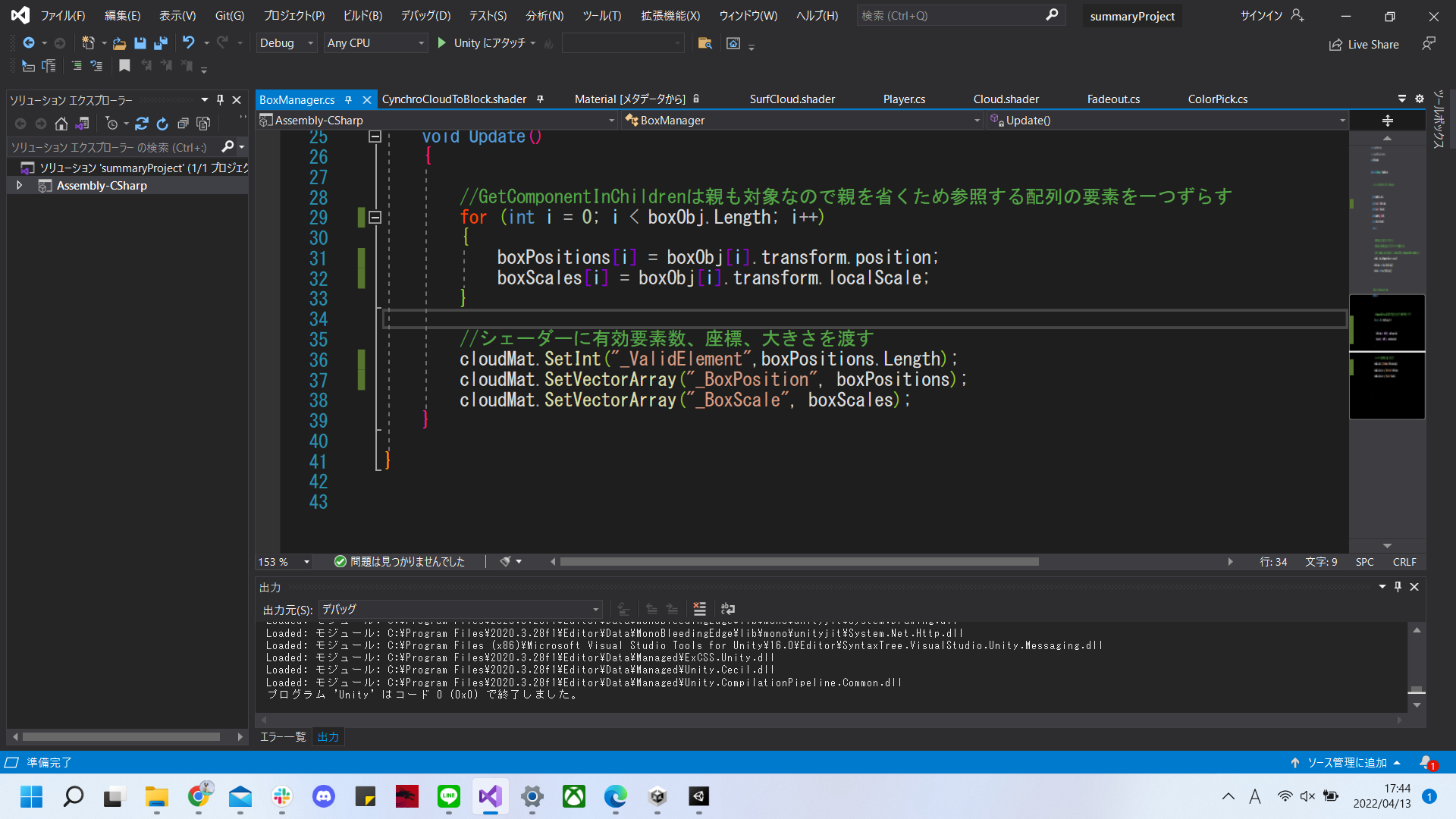Viewport: 1456px width, 819px height.
Task: Click the code minimap overview on the right
Action: pyautogui.click(x=1387, y=341)
